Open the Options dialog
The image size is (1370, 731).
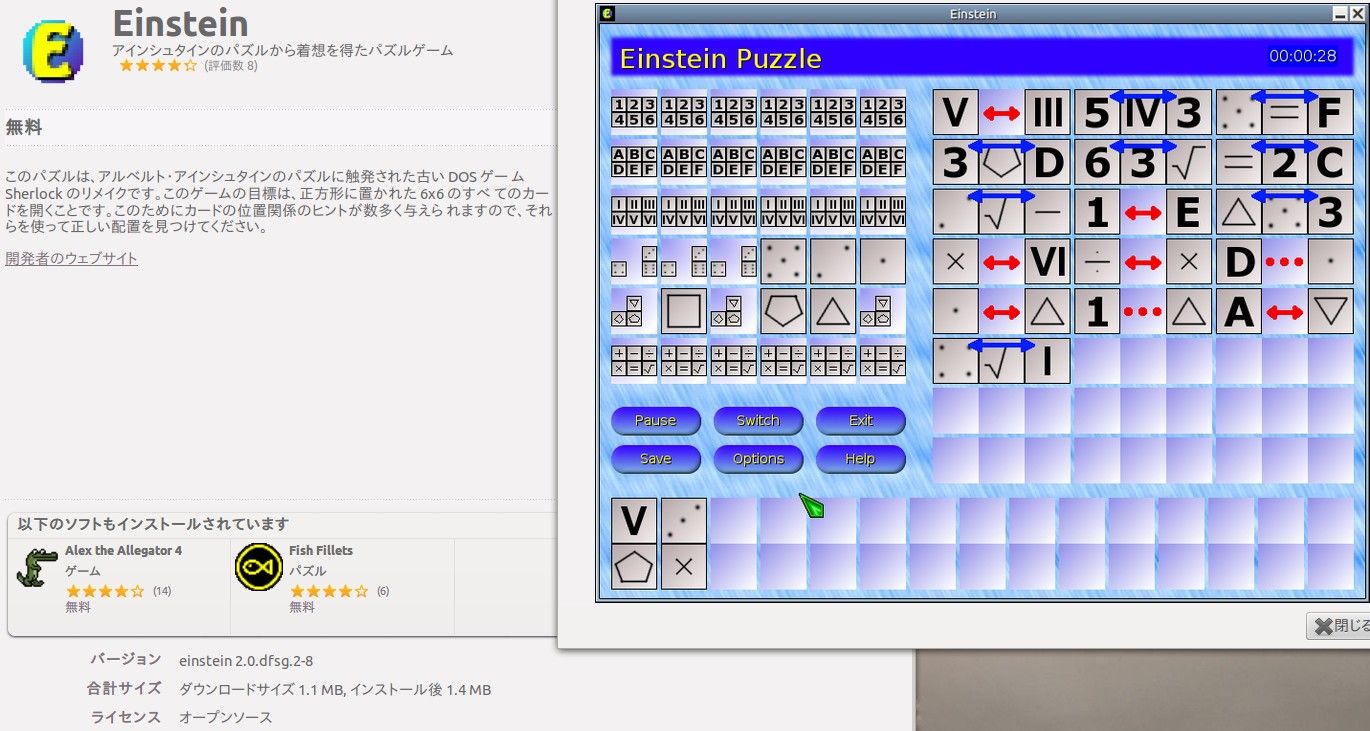point(758,458)
